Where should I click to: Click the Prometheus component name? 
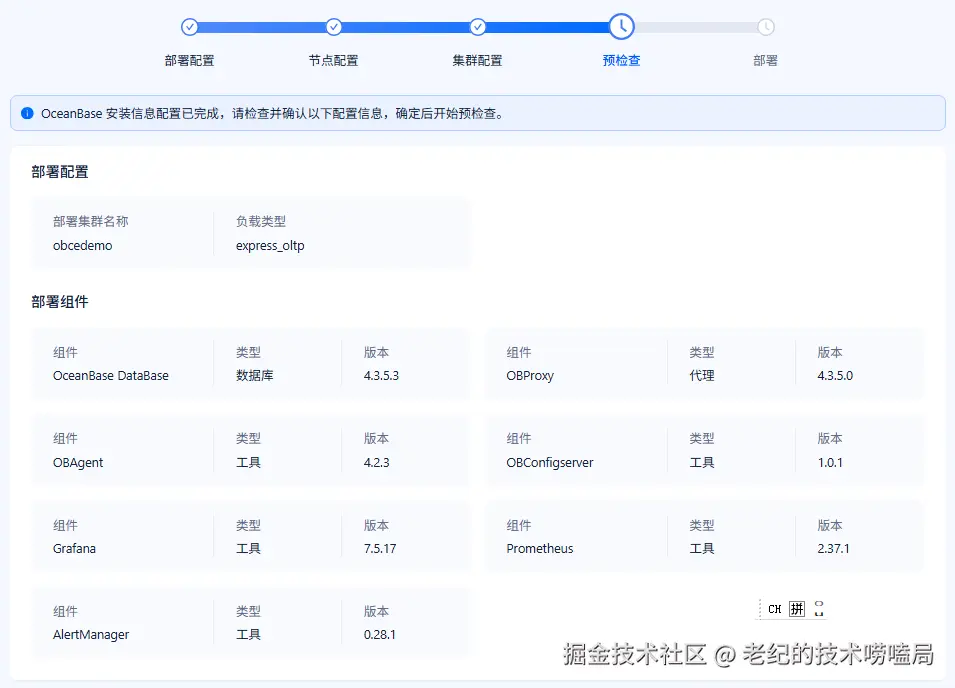tap(540, 549)
